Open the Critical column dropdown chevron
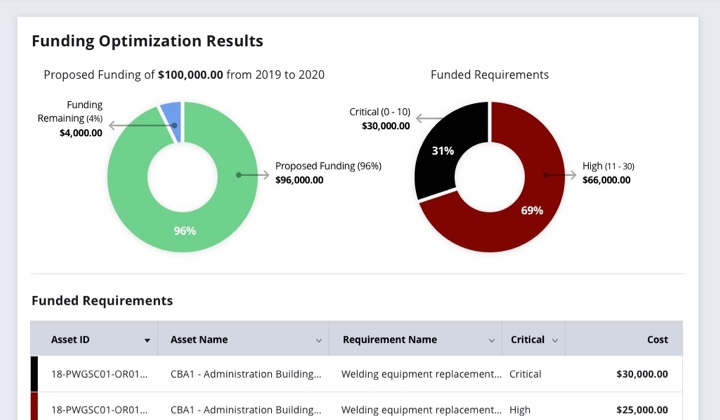This screenshot has height=420, width=720. [x=555, y=340]
